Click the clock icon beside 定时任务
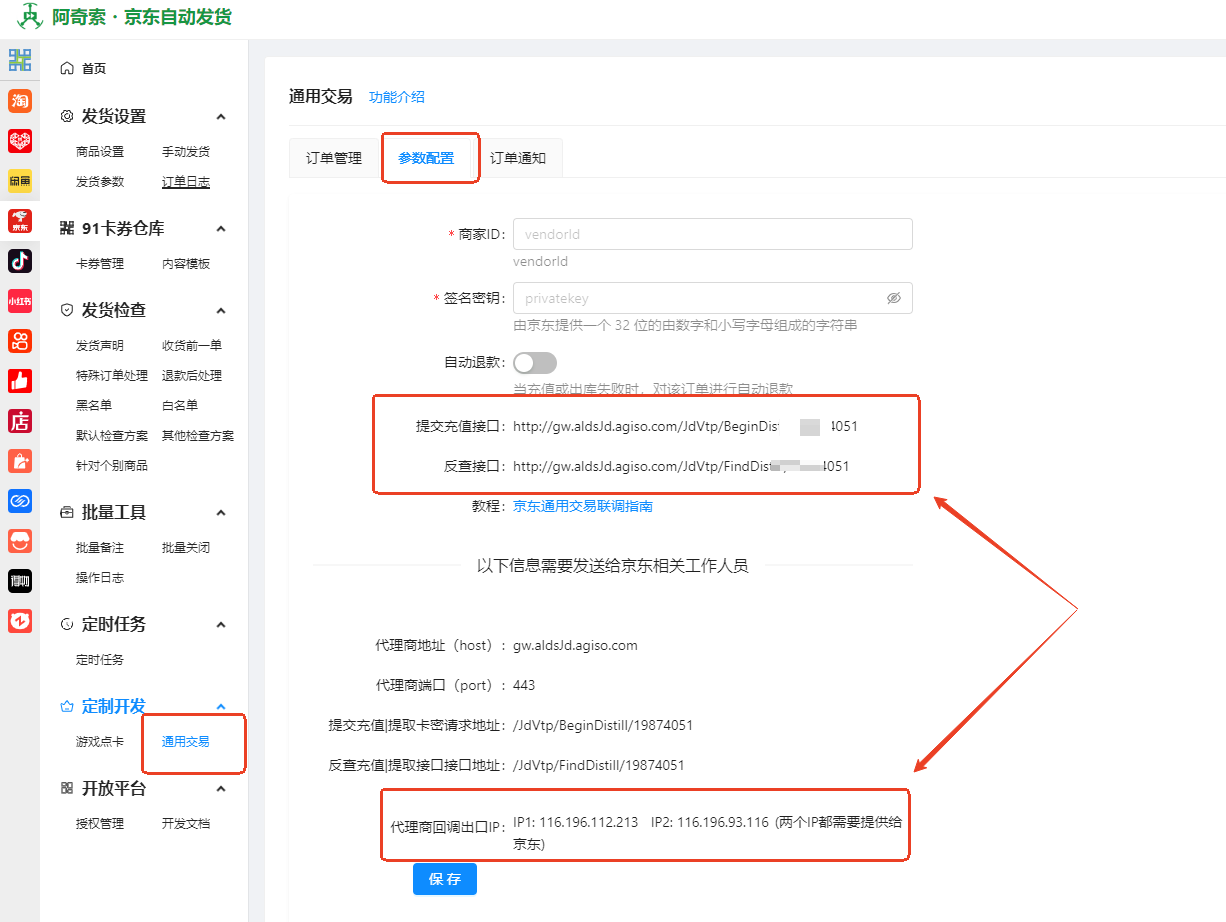 click(67, 624)
